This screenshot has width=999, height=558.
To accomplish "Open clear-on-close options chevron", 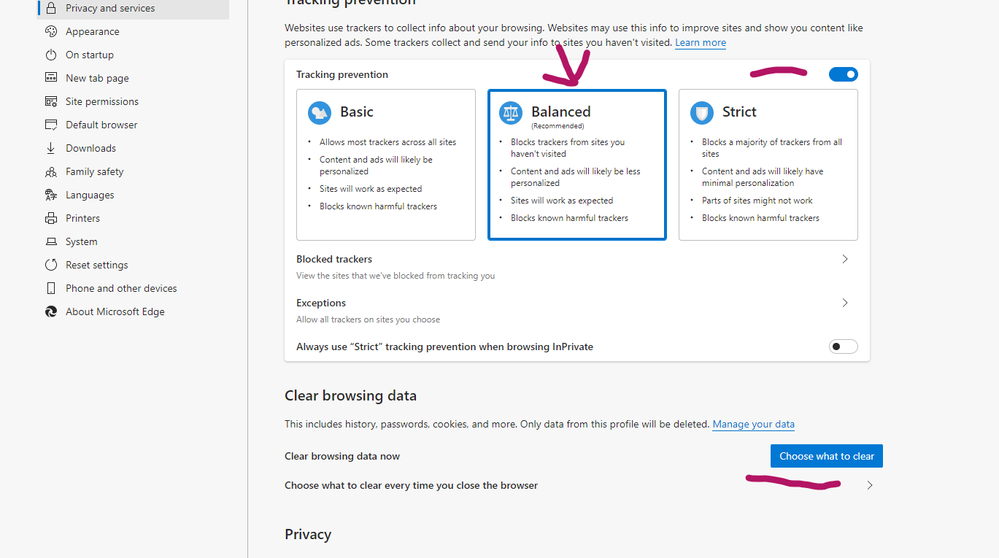I will tap(870, 485).
